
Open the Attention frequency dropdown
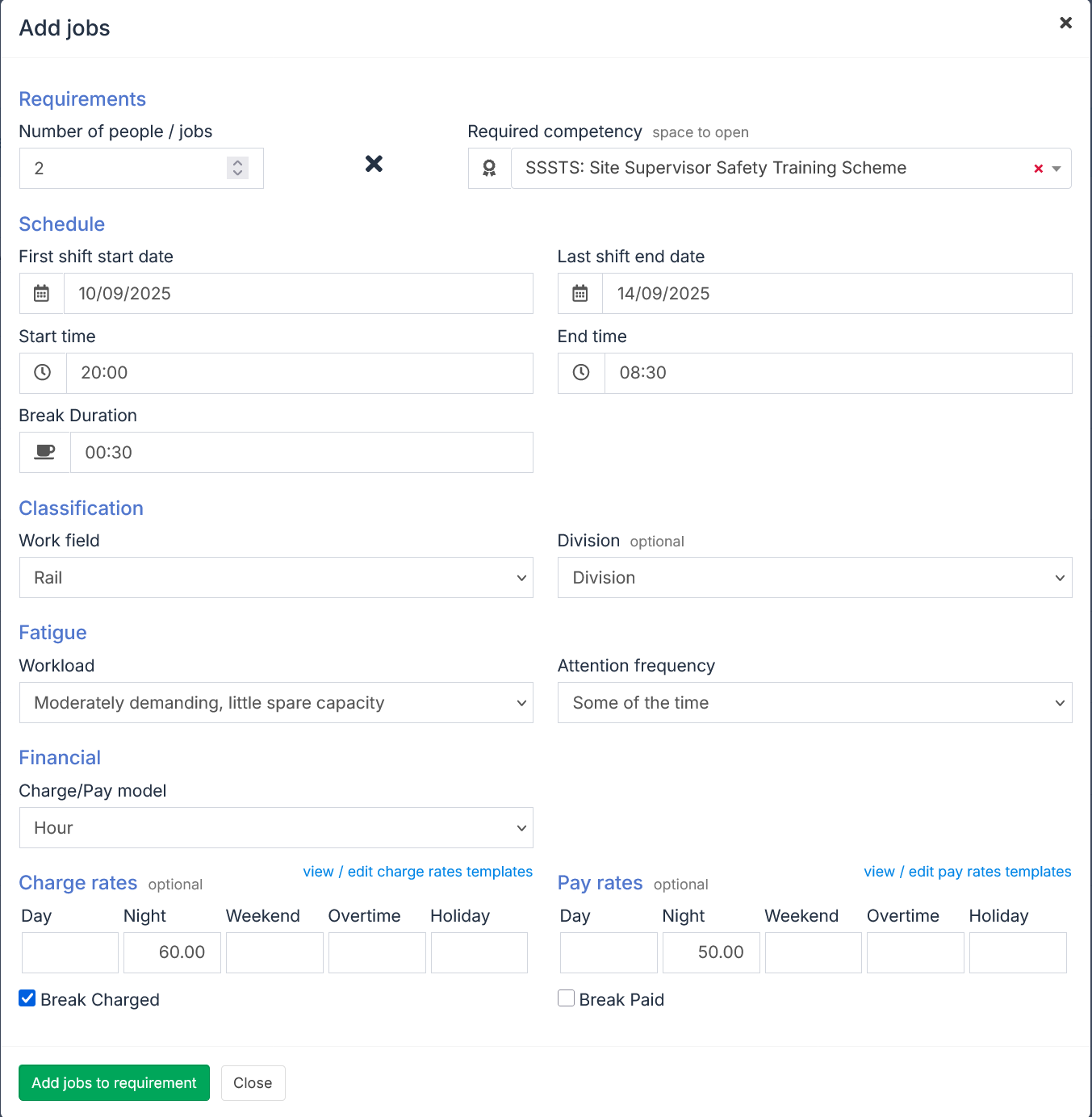[814, 703]
